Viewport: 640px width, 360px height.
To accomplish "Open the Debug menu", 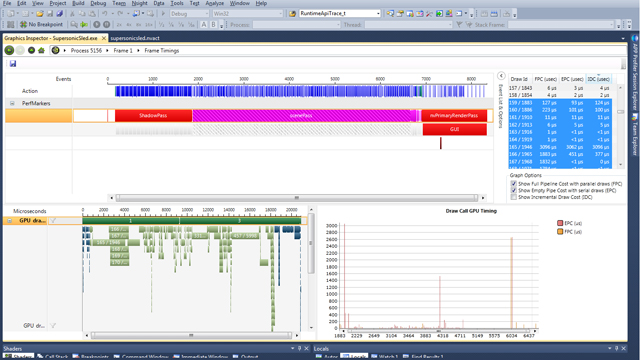I will pyautogui.click(x=98, y=3).
